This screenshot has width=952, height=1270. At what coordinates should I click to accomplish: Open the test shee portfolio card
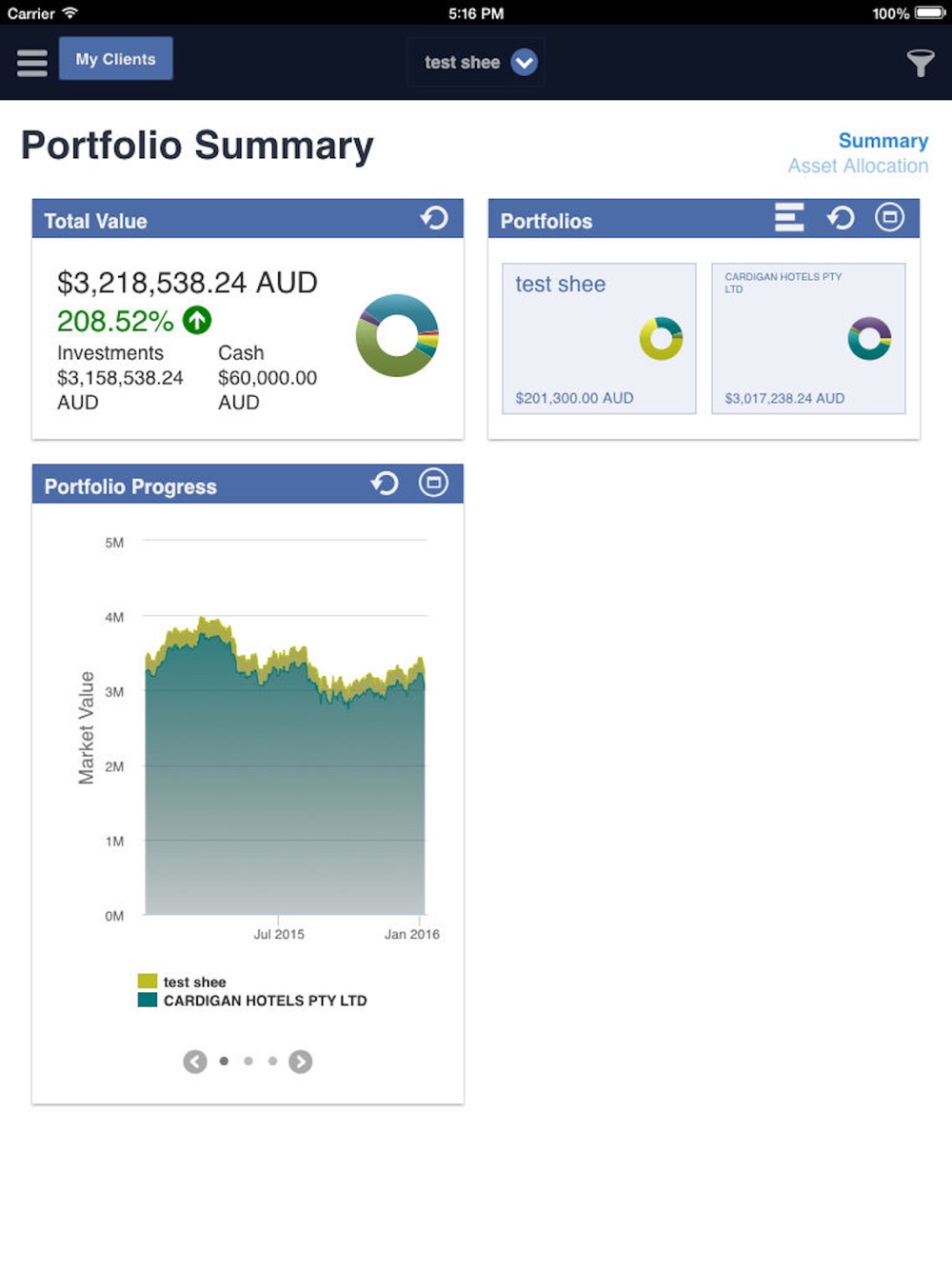pyautogui.click(x=599, y=338)
